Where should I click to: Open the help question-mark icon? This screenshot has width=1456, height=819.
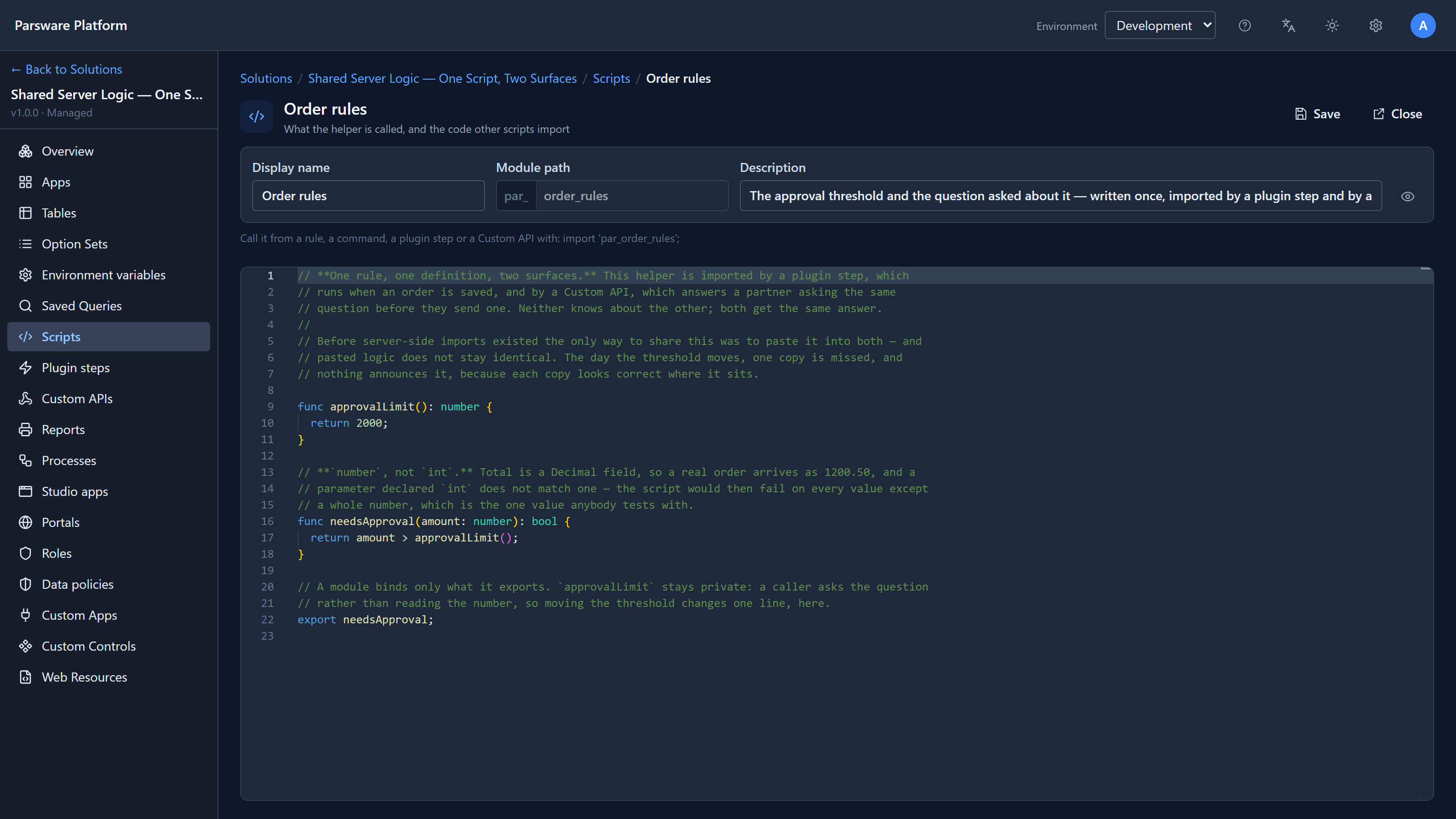(1244, 25)
